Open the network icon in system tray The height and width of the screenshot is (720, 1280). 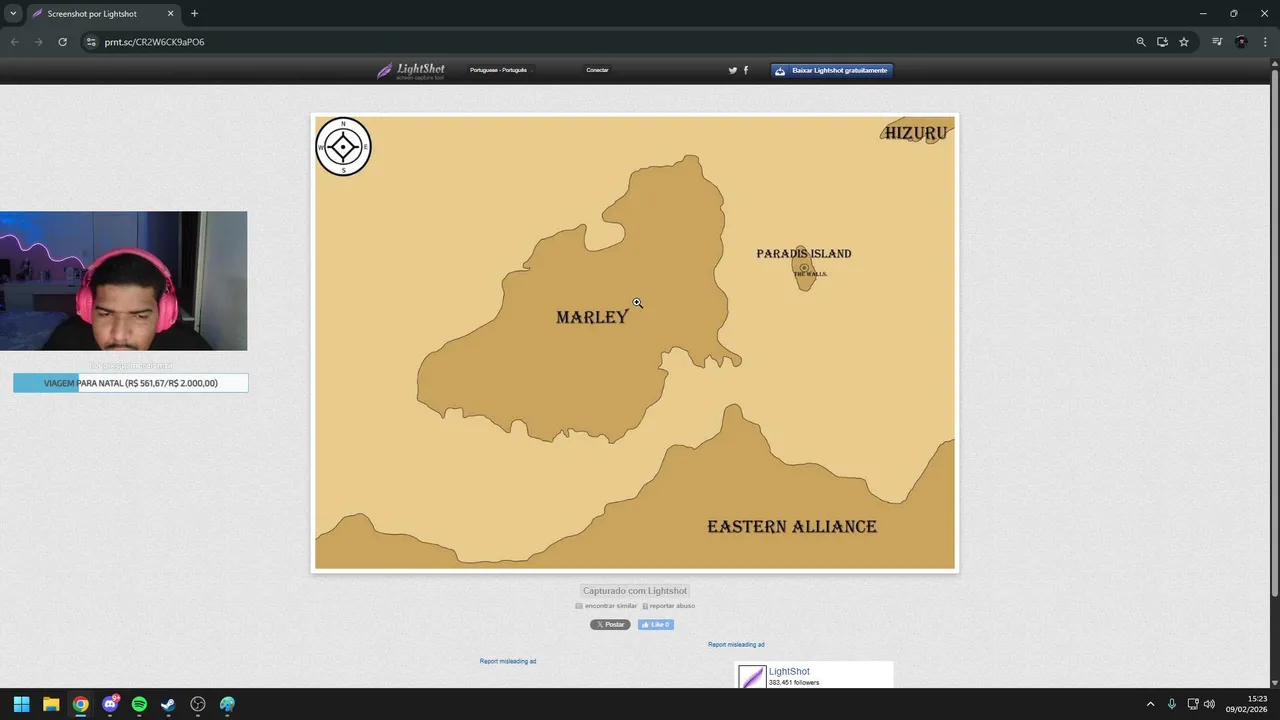tap(1193, 704)
